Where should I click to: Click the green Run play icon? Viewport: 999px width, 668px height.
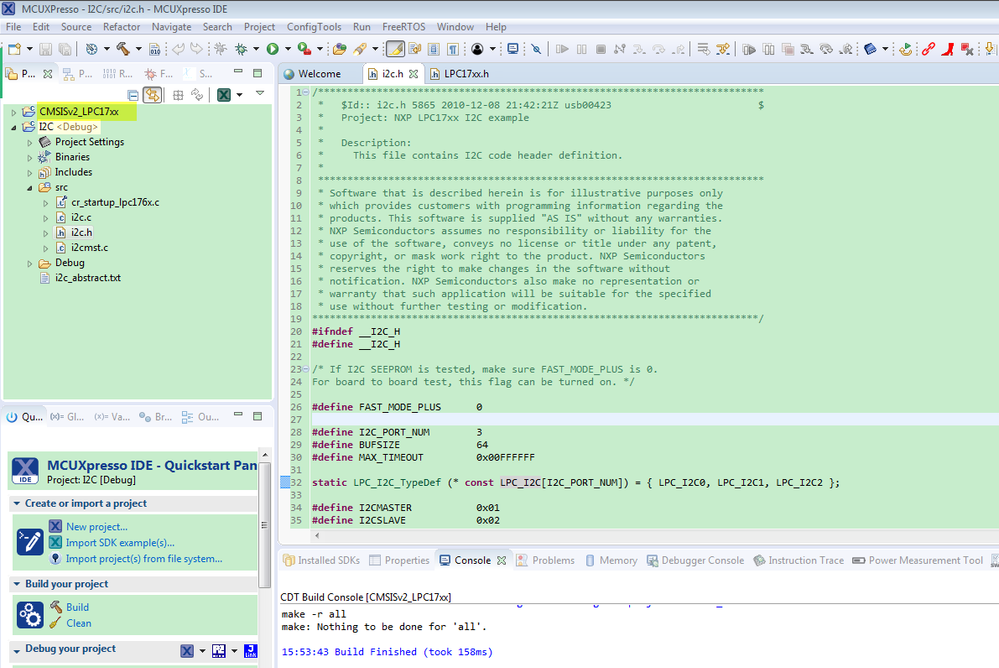pos(273,49)
